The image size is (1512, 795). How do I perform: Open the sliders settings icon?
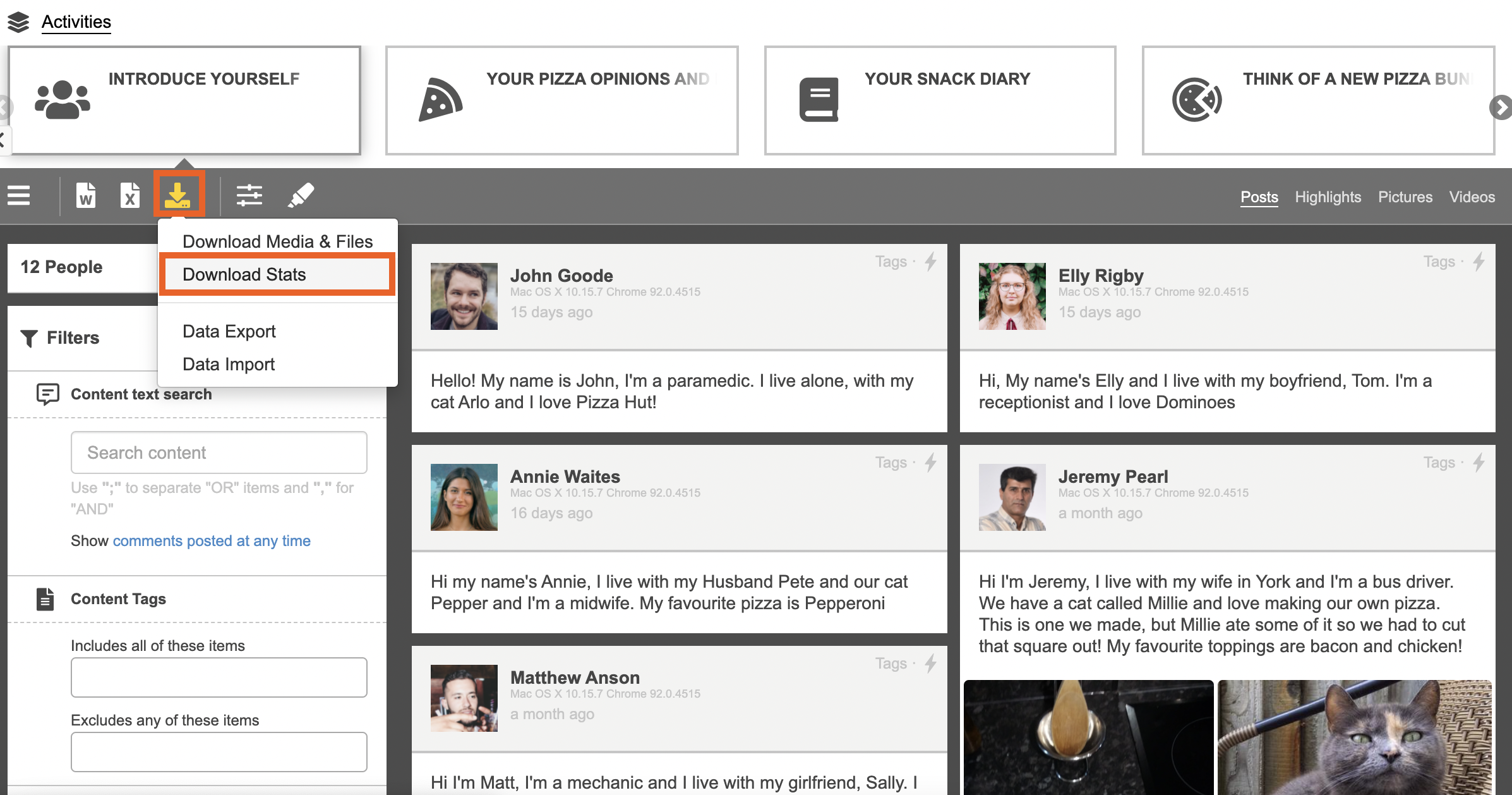(x=249, y=196)
